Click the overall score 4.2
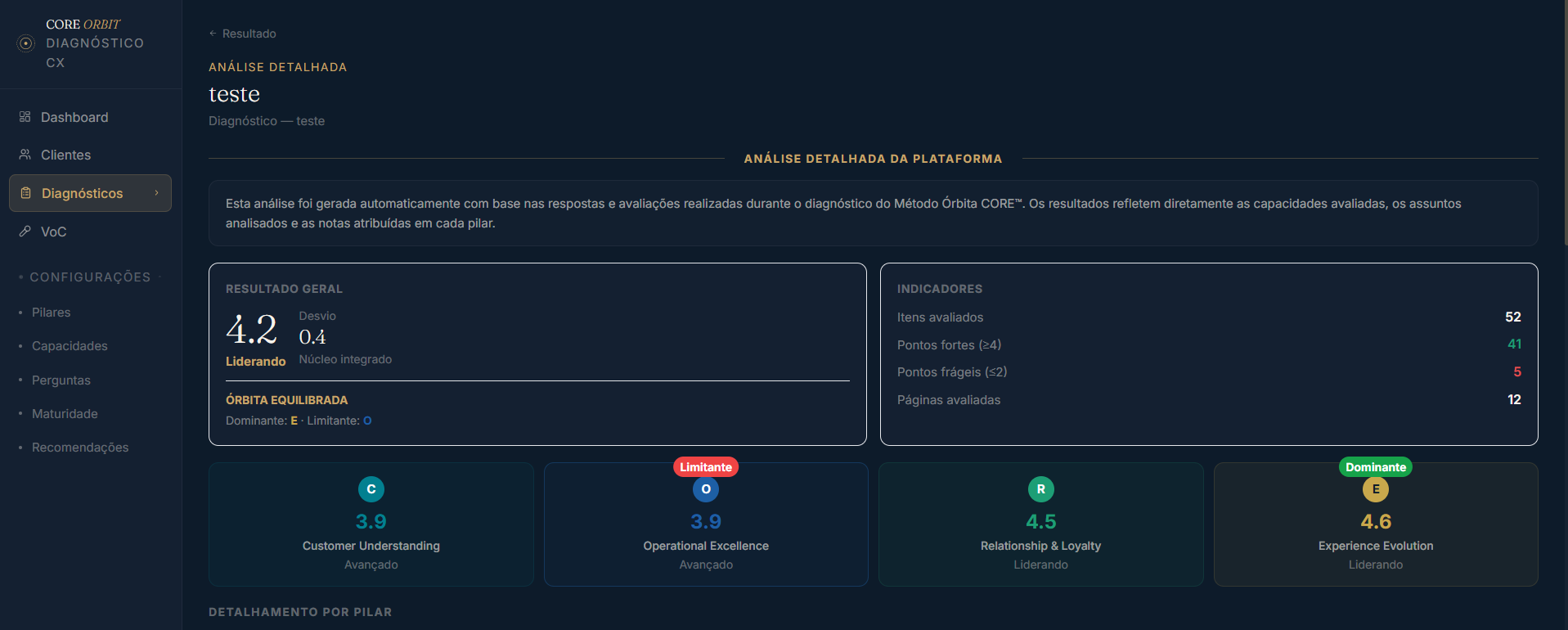The width and height of the screenshot is (1568, 630). 252,330
